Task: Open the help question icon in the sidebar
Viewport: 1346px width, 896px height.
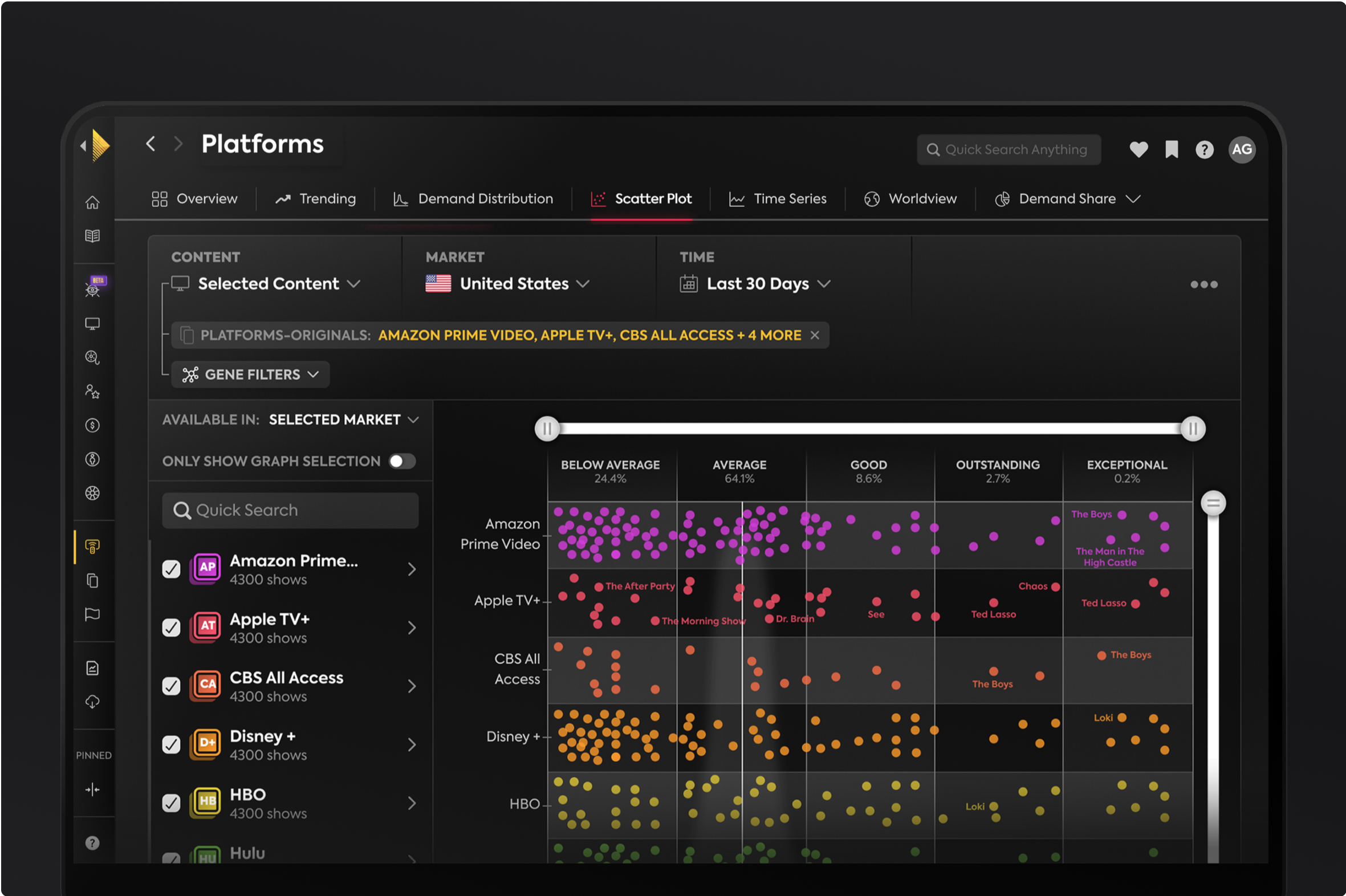Action: click(x=92, y=843)
